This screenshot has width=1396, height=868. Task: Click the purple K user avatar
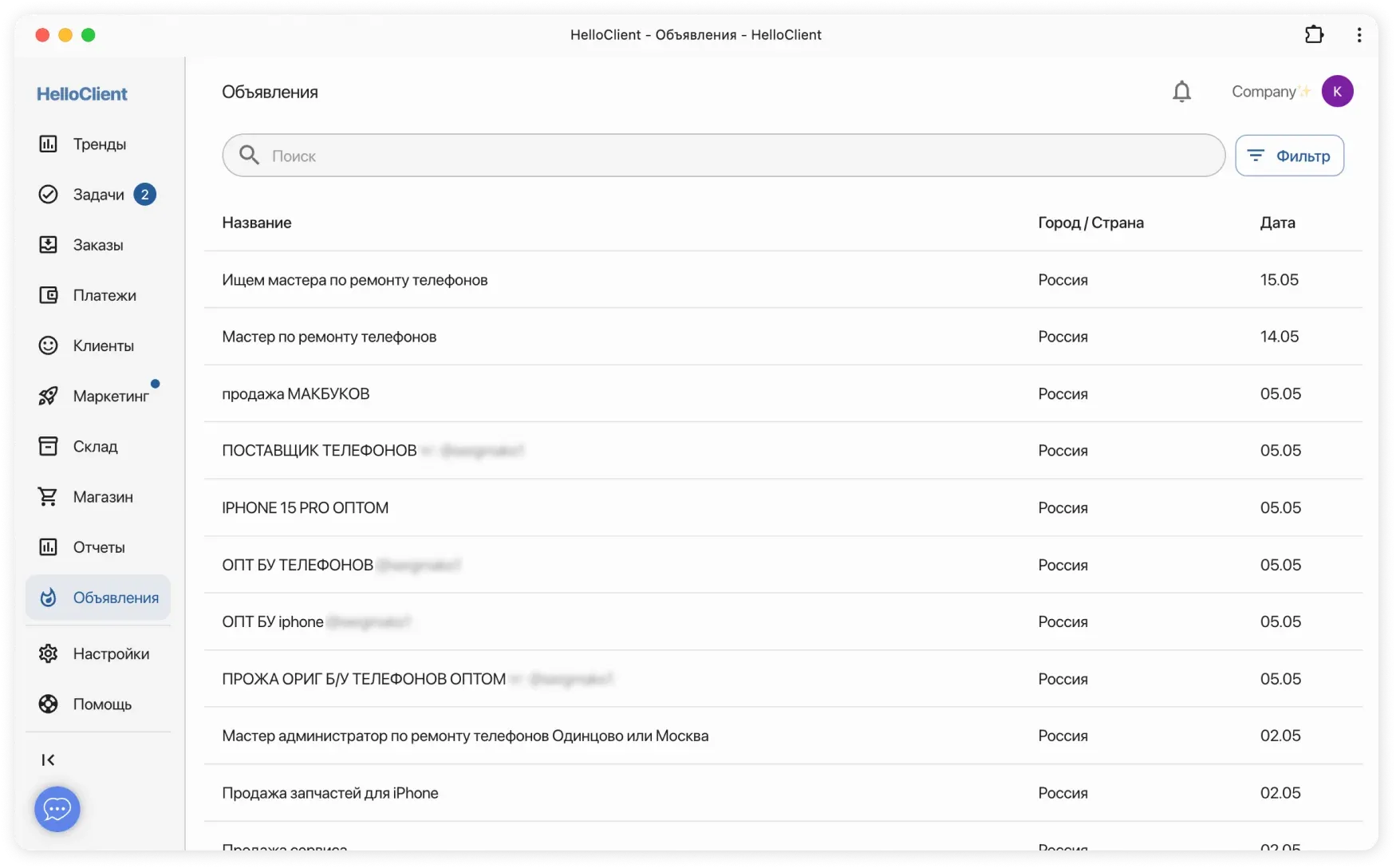coord(1337,92)
